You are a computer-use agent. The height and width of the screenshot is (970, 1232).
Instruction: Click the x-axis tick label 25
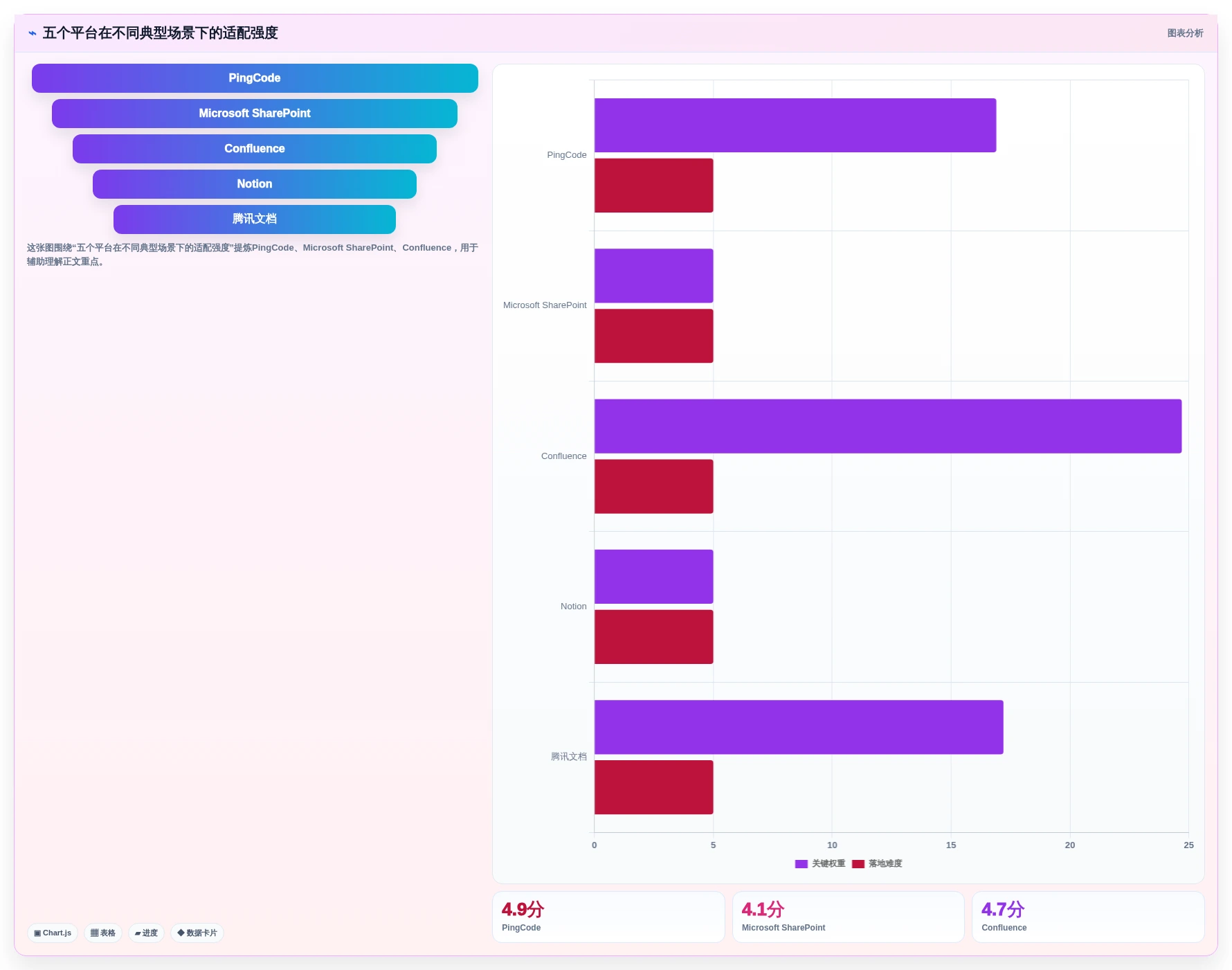(1189, 845)
